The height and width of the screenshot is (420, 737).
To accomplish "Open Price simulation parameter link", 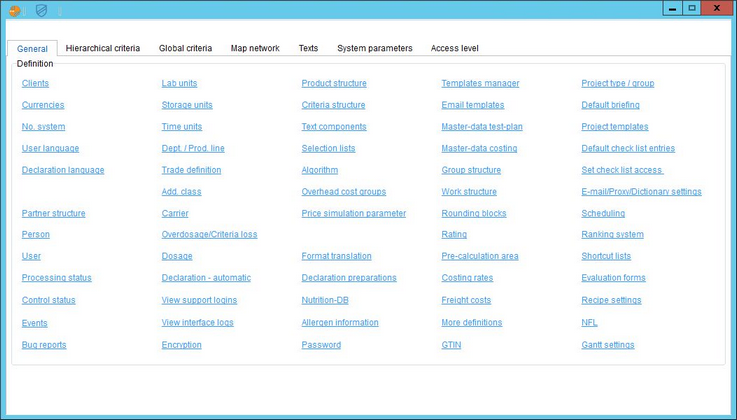I will point(353,213).
